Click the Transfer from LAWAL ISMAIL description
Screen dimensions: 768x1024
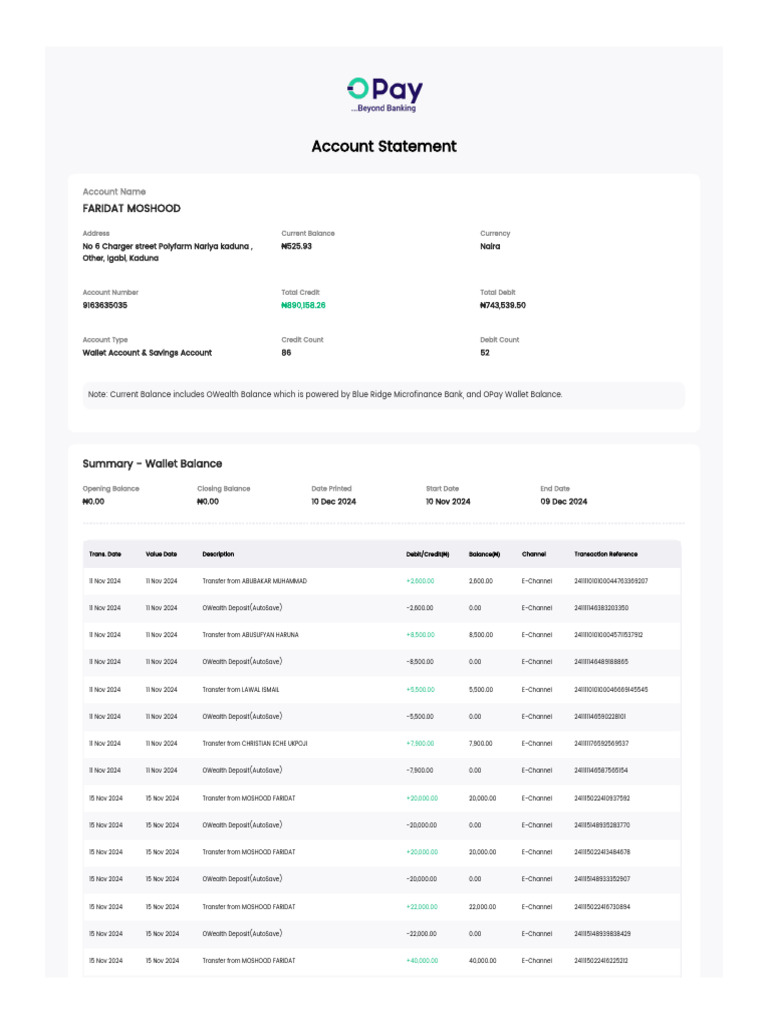coord(240,690)
